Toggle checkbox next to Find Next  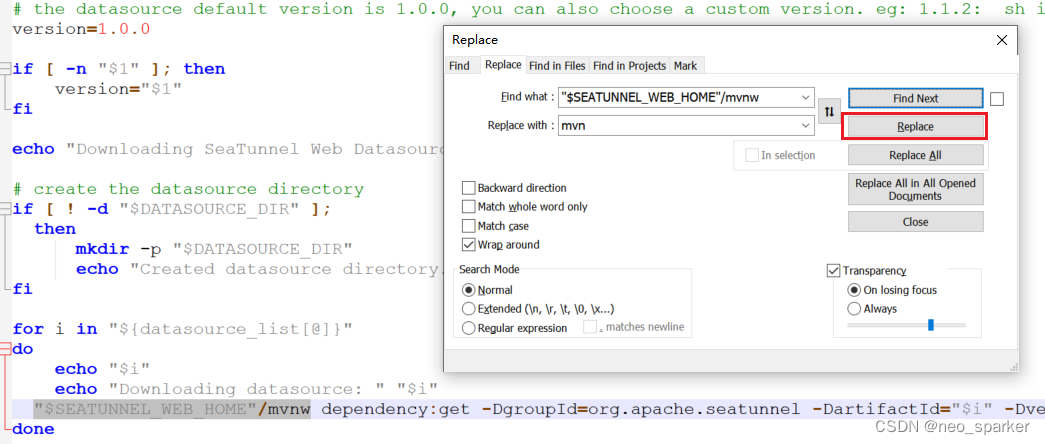coord(996,99)
